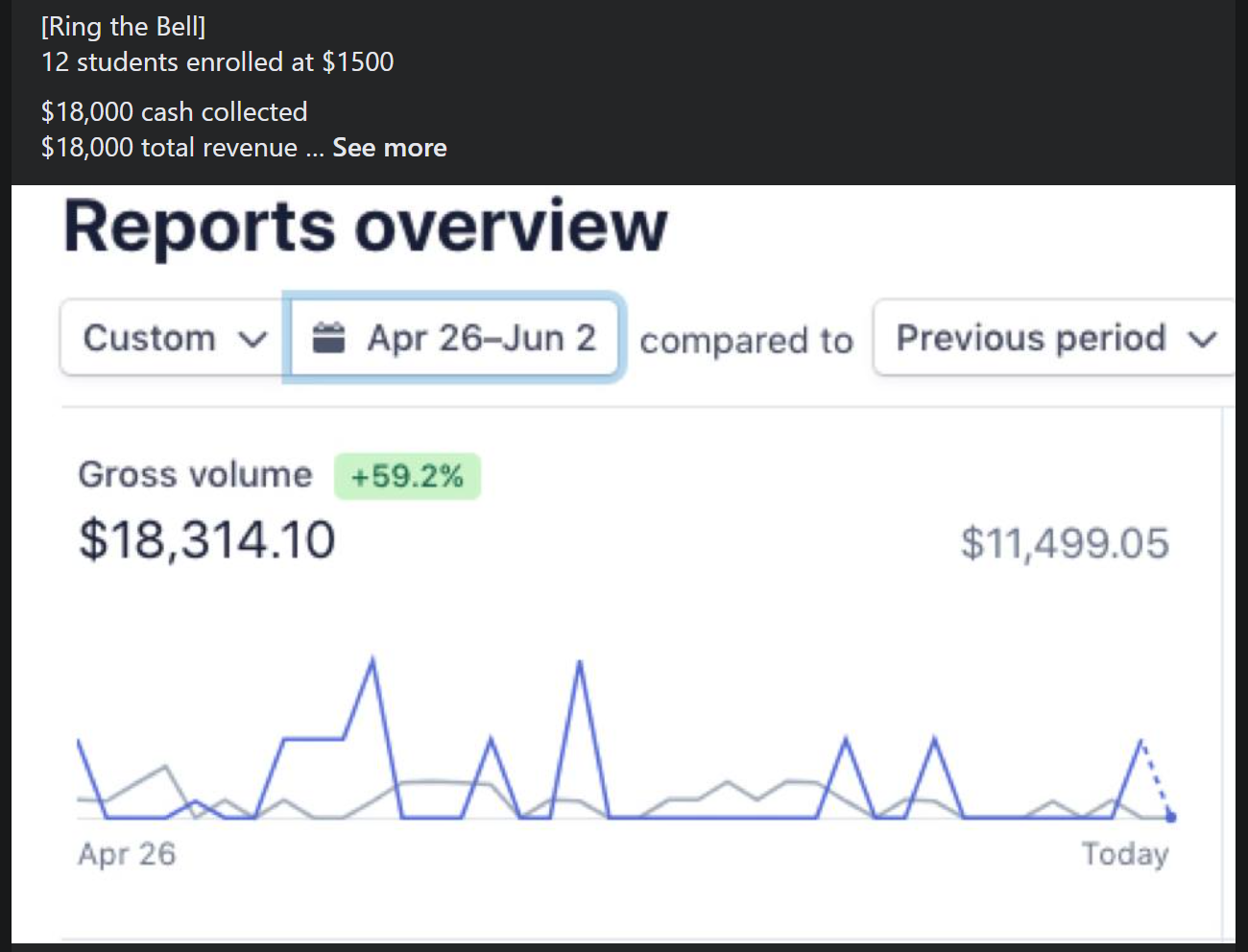Viewport: 1248px width, 952px height.
Task: Expand the post with See more
Action: (389, 148)
